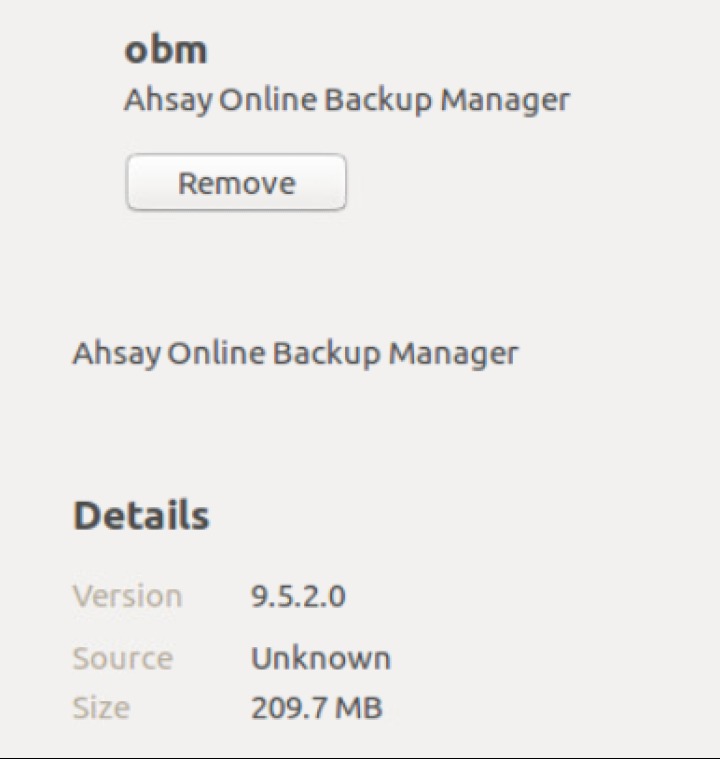Select the version number 9.5.2.0
Screen dimensions: 720x759
(298, 596)
